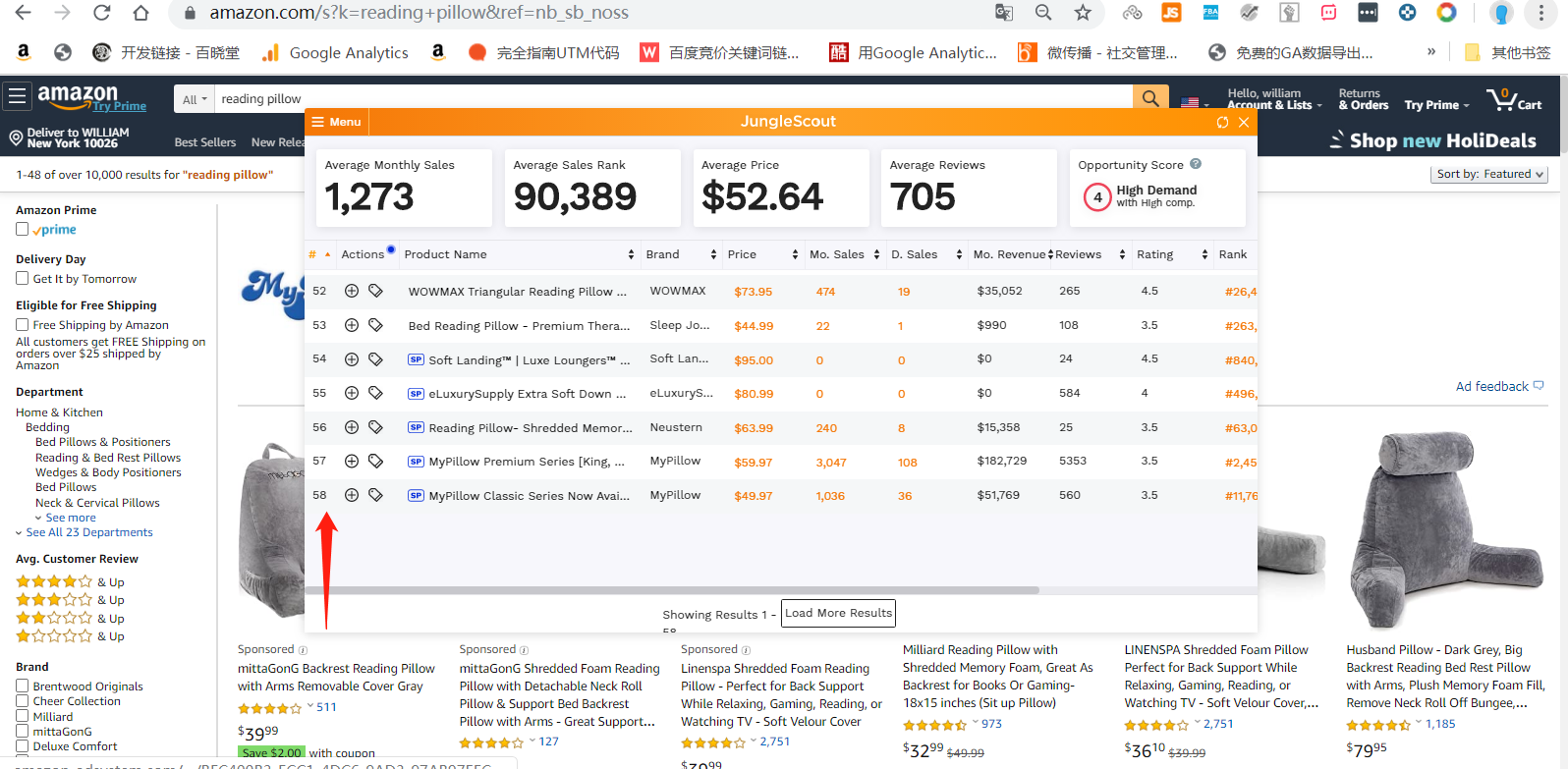Click the tag icon for row 53
Viewport: 1568px width, 769px height.
click(x=375, y=325)
